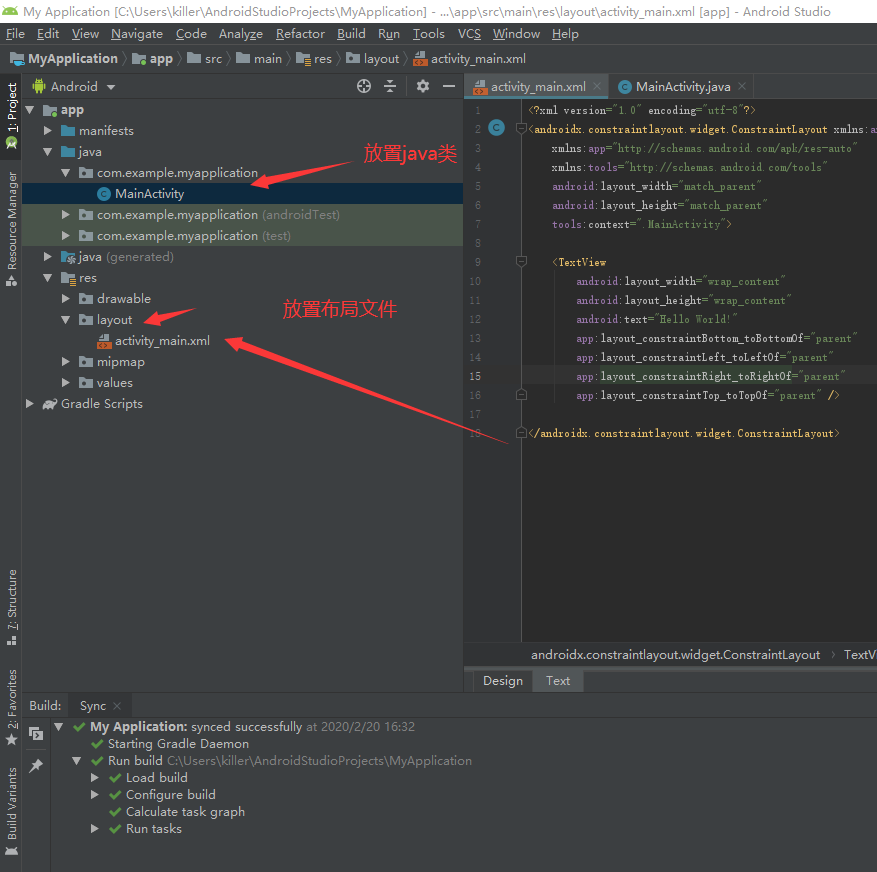This screenshot has width=877, height=872.
Task: Open the Build menu
Action: 351,34
